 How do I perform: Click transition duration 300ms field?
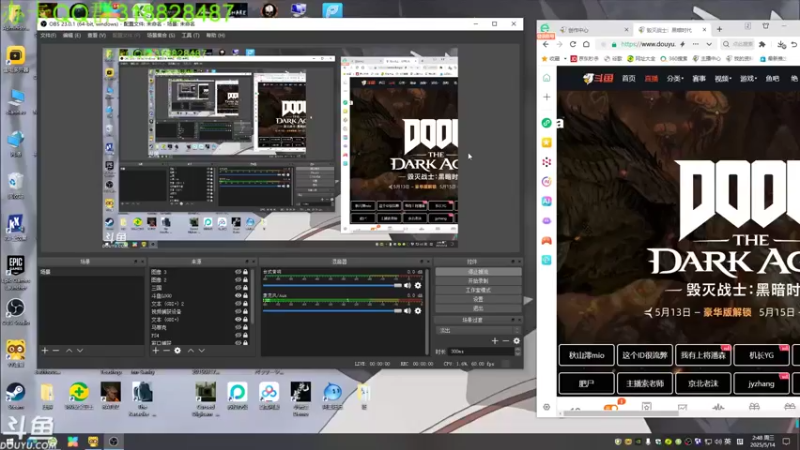(x=481, y=352)
